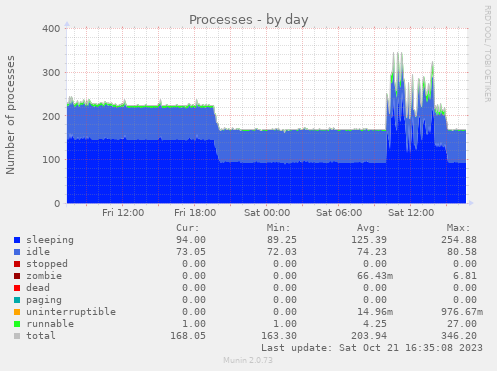Click the 'Number of processes' axis label
The width and height of the screenshot is (497, 371).
[10, 115]
